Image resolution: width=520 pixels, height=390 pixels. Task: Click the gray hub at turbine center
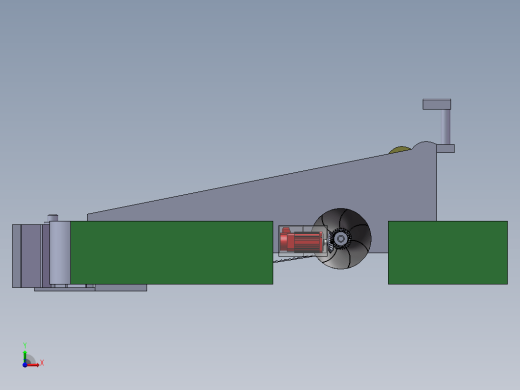(341, 238)
